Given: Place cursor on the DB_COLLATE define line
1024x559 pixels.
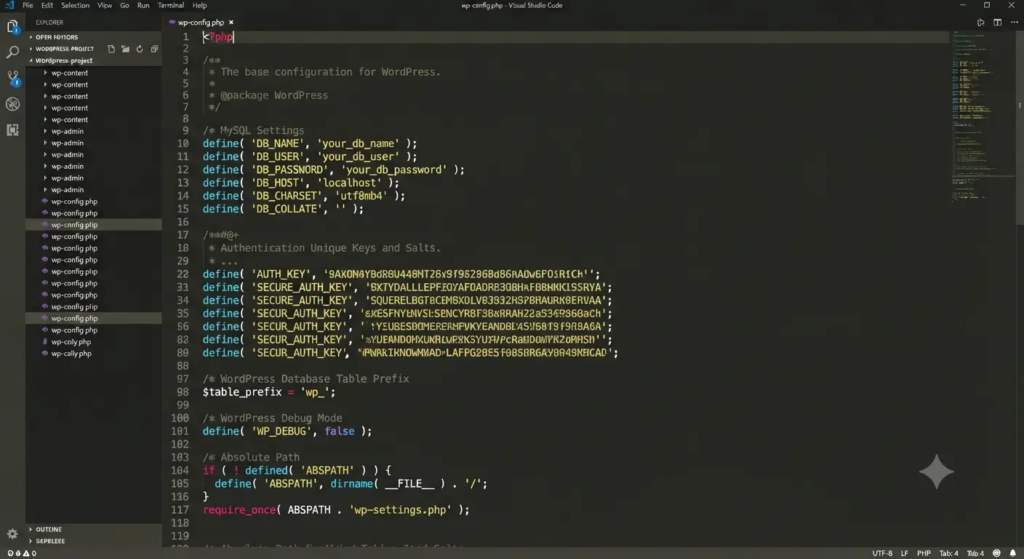Looking at the screenshot, I should pyautogui.click(x=283, y=209).
